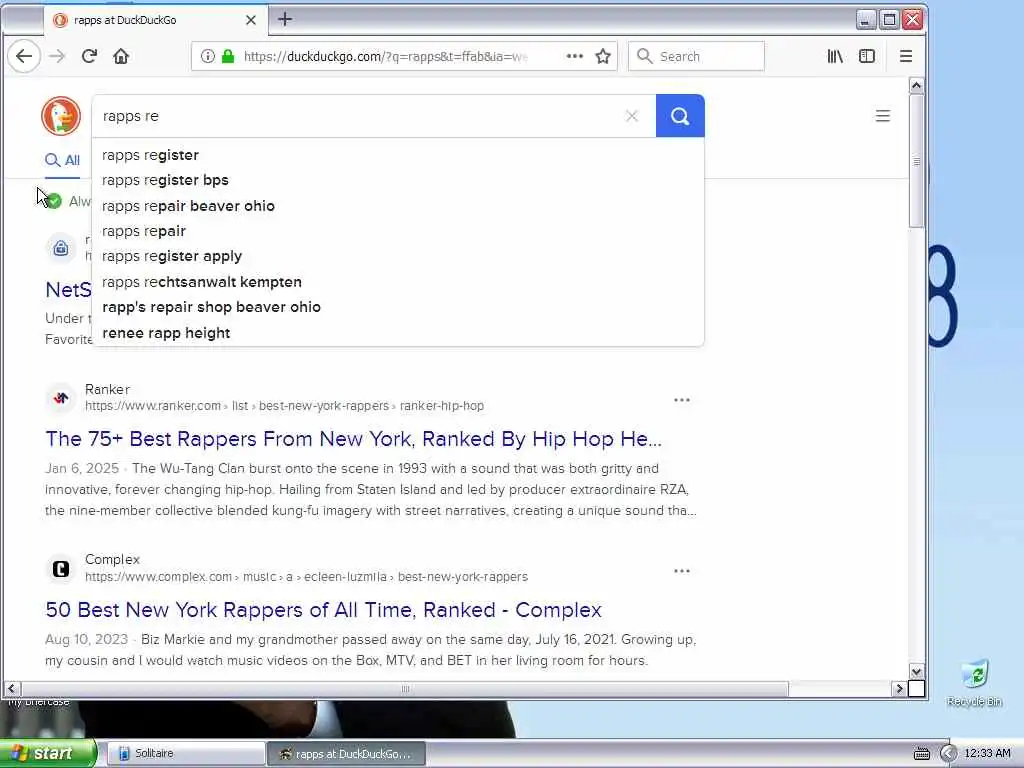Choose suggestion renee rapp height
Screen dimensions: 1024x768
398,333
